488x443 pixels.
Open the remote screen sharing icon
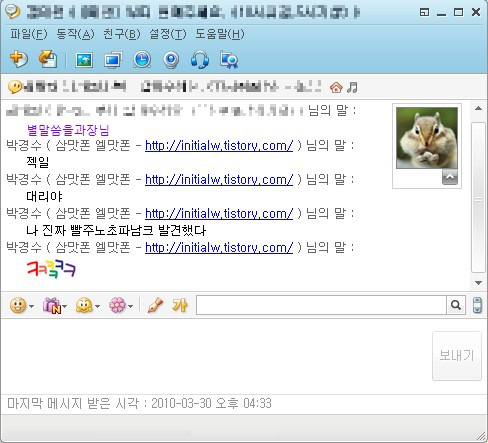(113, 60)
